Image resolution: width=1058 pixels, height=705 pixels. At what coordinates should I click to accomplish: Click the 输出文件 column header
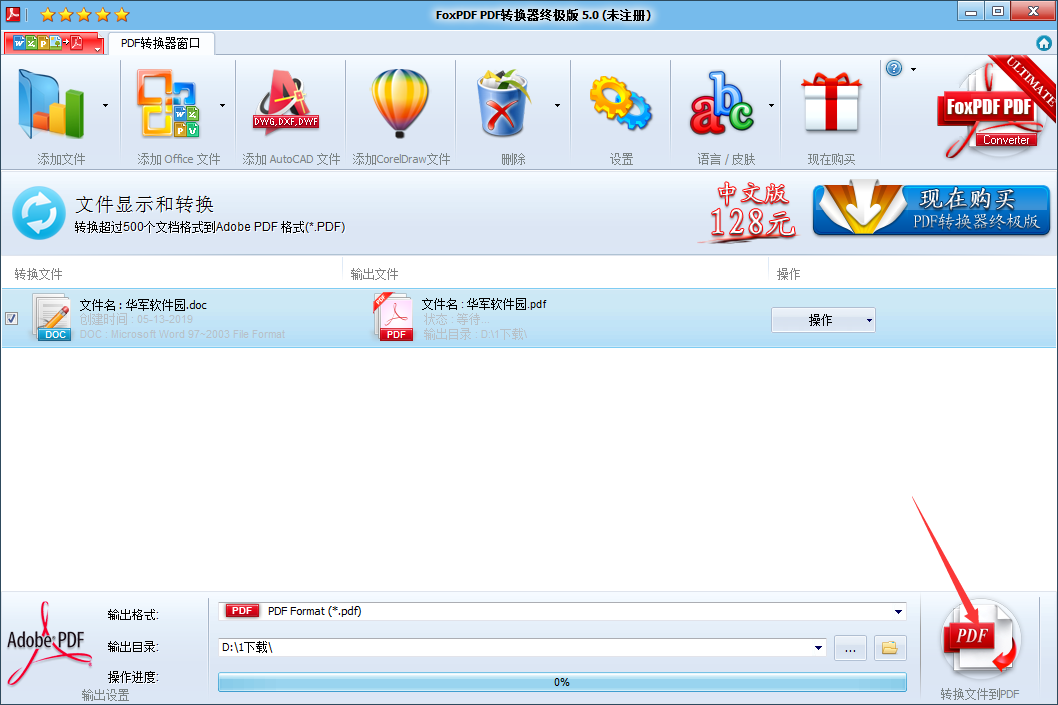tap(374, 274)
